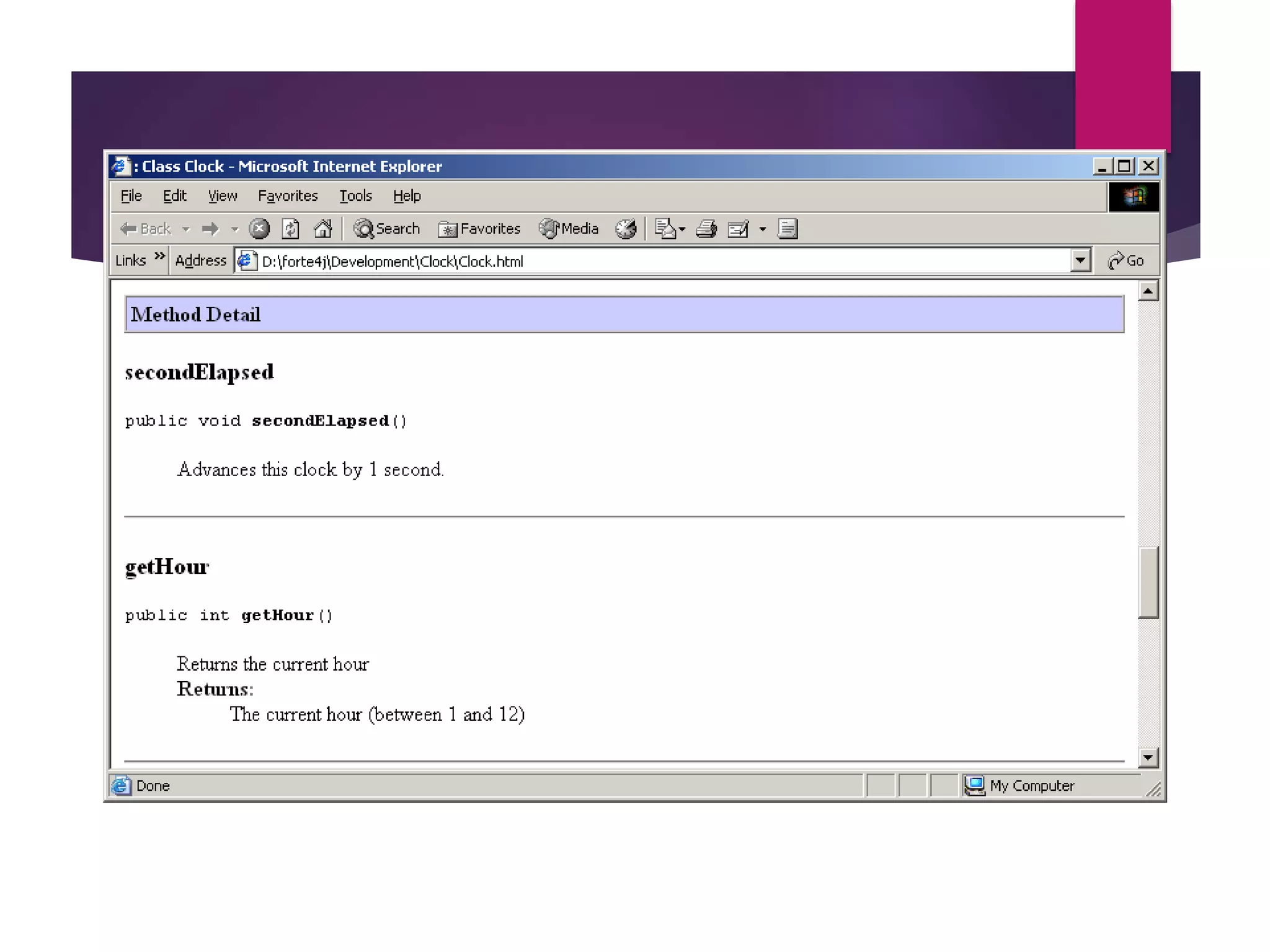Open the Edit menu

point(174,196)
